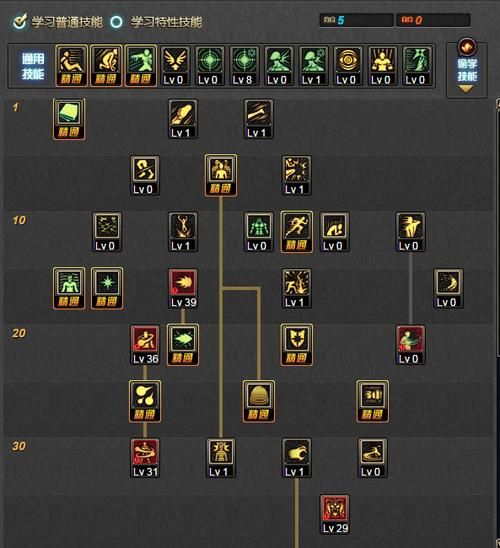Viewport: 500px width, 548px height.
Task: Select the eye Lv 0 general skill
Action: click(x=348, y=66)
